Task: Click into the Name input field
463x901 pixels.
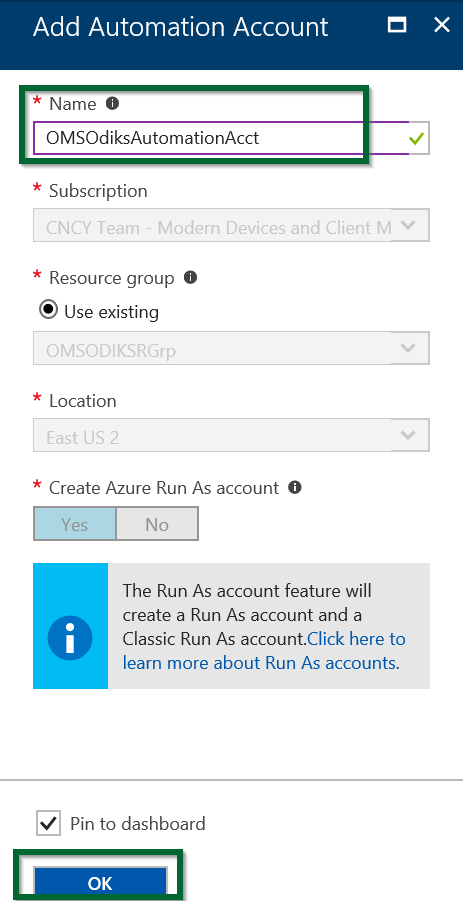Action: pyautogui.click(x=221, y=138)
